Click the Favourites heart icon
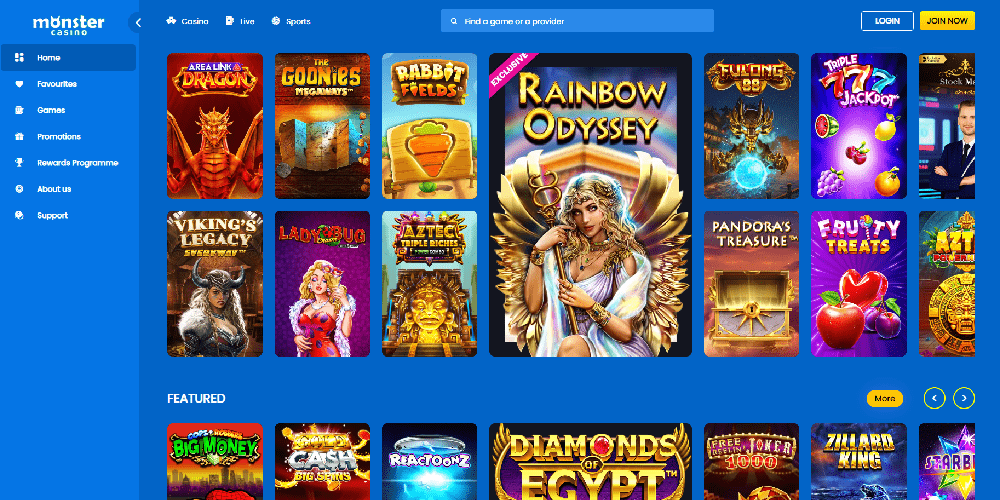1000x500 pixels. 19,84
